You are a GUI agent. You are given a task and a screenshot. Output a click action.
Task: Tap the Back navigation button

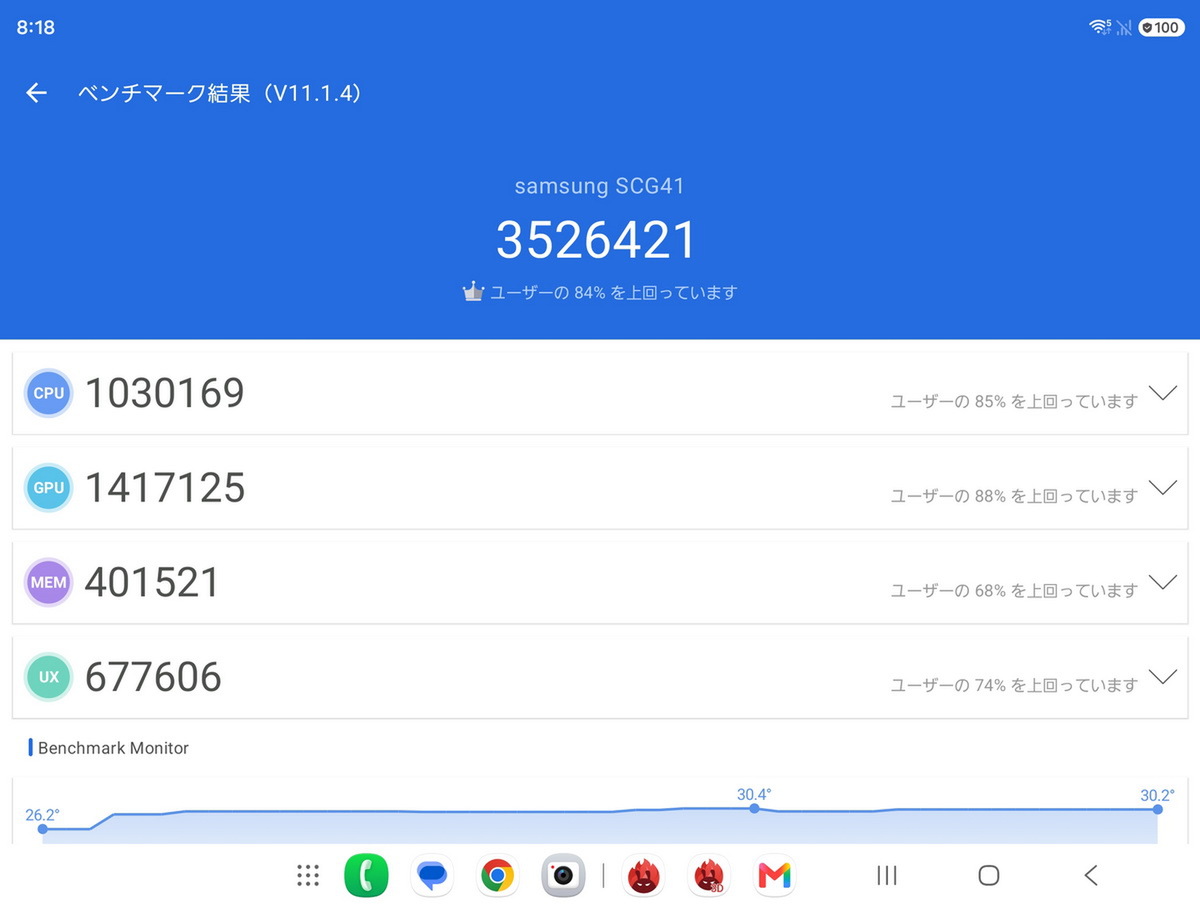click(x=1091, y=876)
